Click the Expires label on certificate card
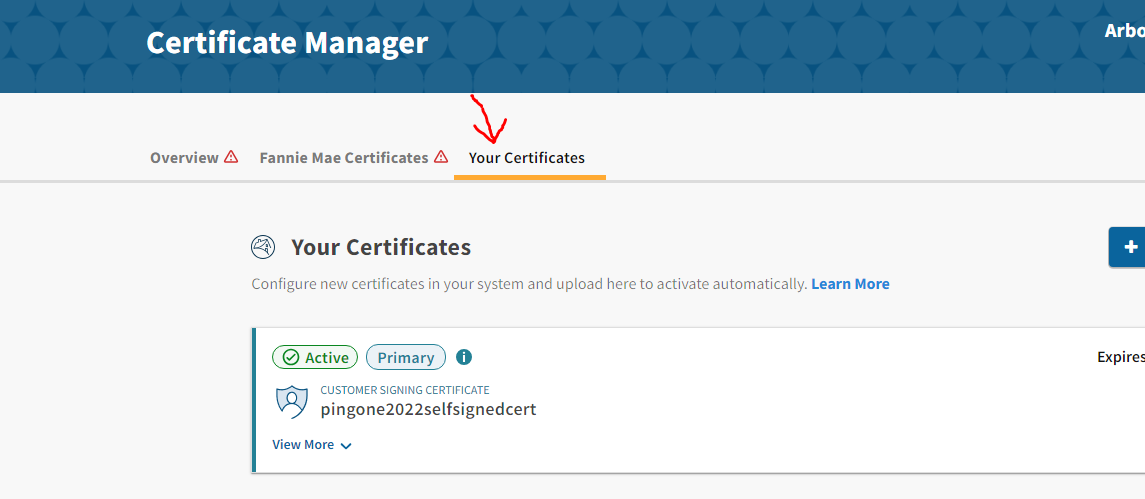 pyautogui.click(x=1120, y=357)
